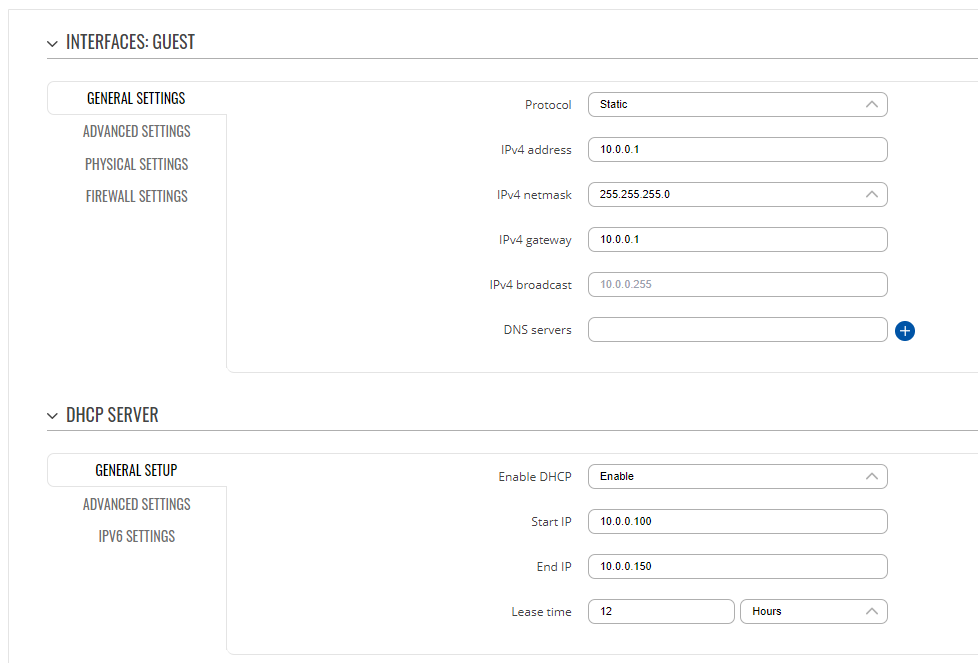Screen dimensions: 978x663
Task: Switch to the IPv6 Settings tab
Action: point(137,536)
